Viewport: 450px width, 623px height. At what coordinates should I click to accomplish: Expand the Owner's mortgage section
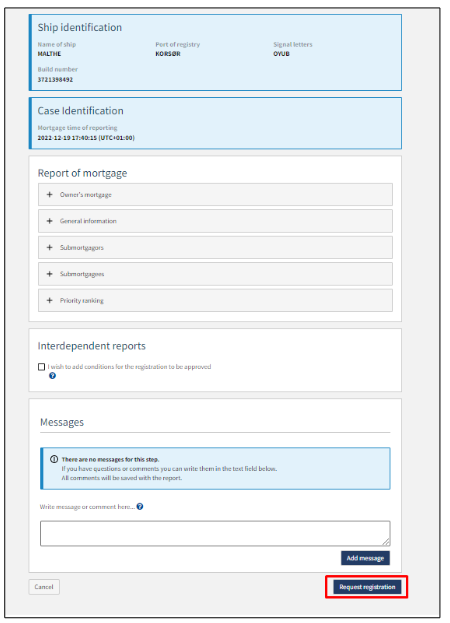tap(215, 194)
